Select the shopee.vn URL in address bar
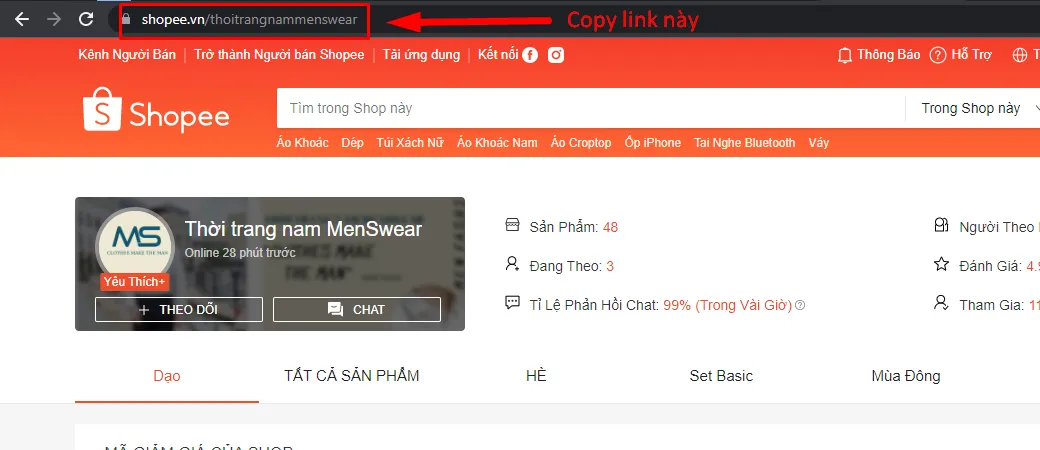This screenshot has height=450, width=1040. click(x=249, y=20)
